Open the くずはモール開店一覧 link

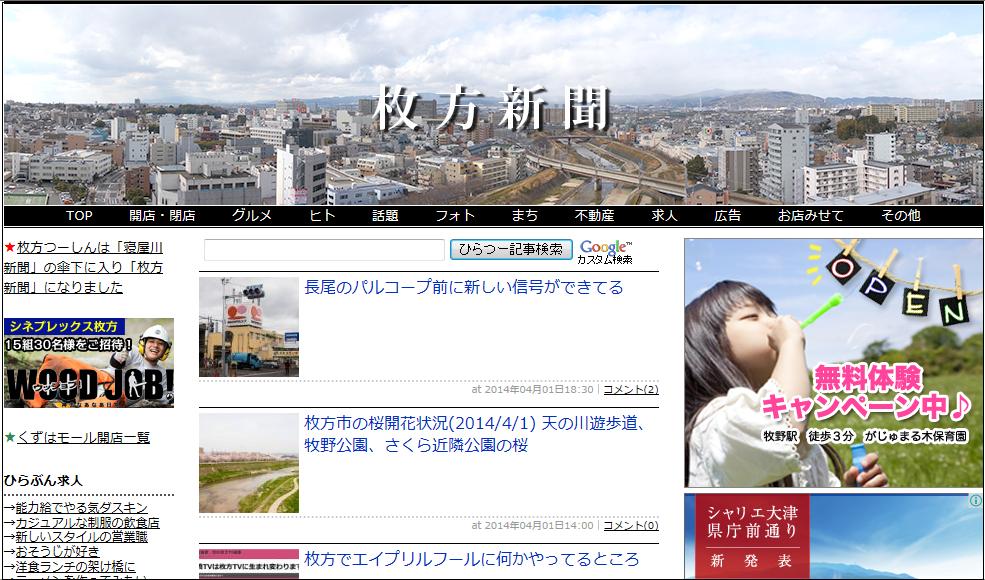coord(84,437)
